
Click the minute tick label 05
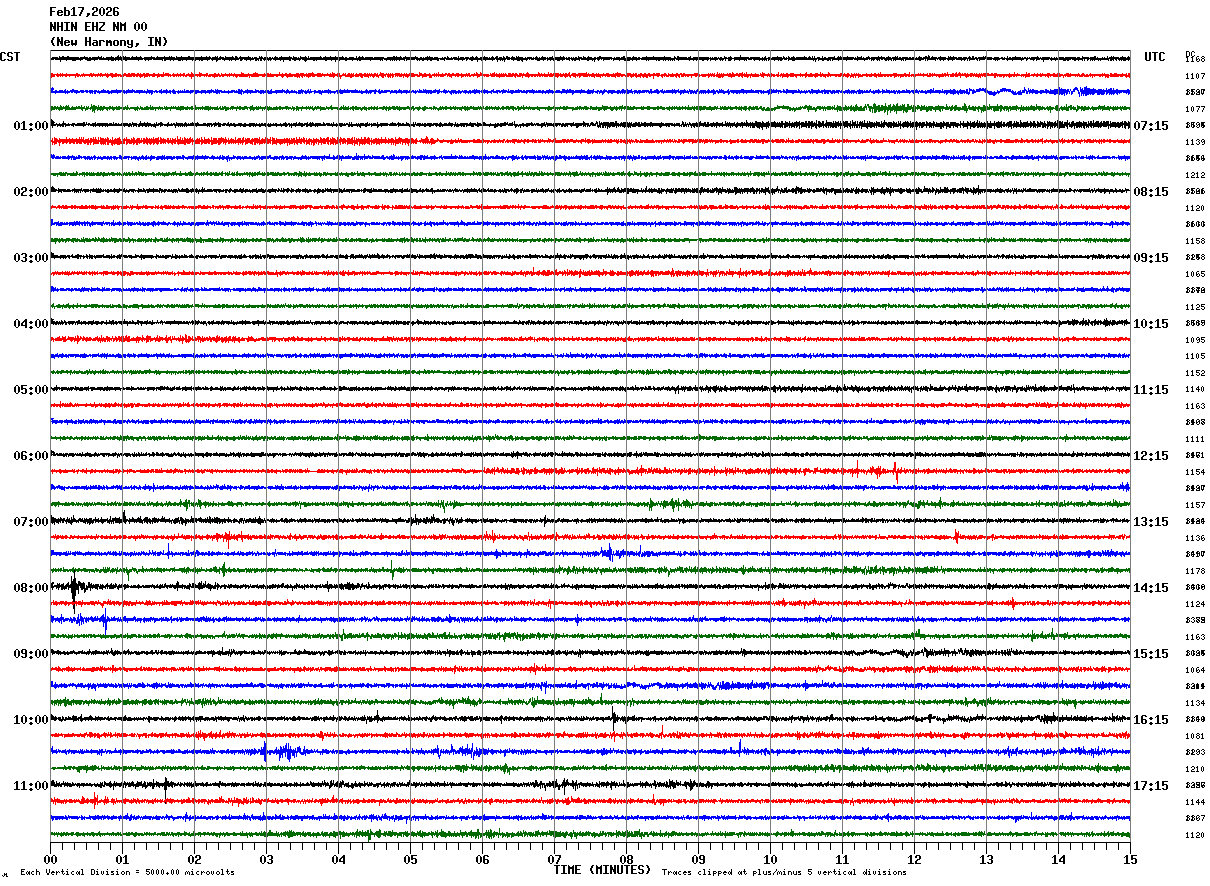[410, 859]
